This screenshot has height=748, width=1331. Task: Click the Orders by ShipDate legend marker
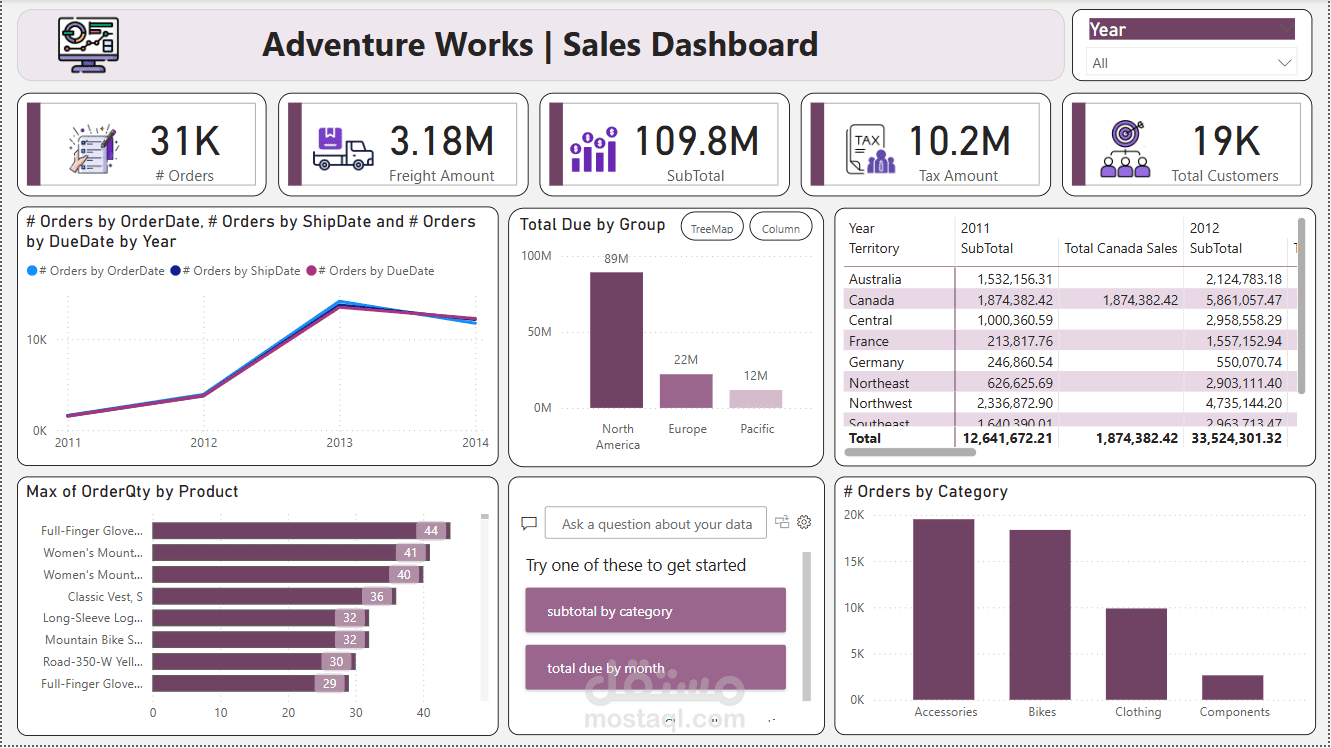(x=175, y=271)
